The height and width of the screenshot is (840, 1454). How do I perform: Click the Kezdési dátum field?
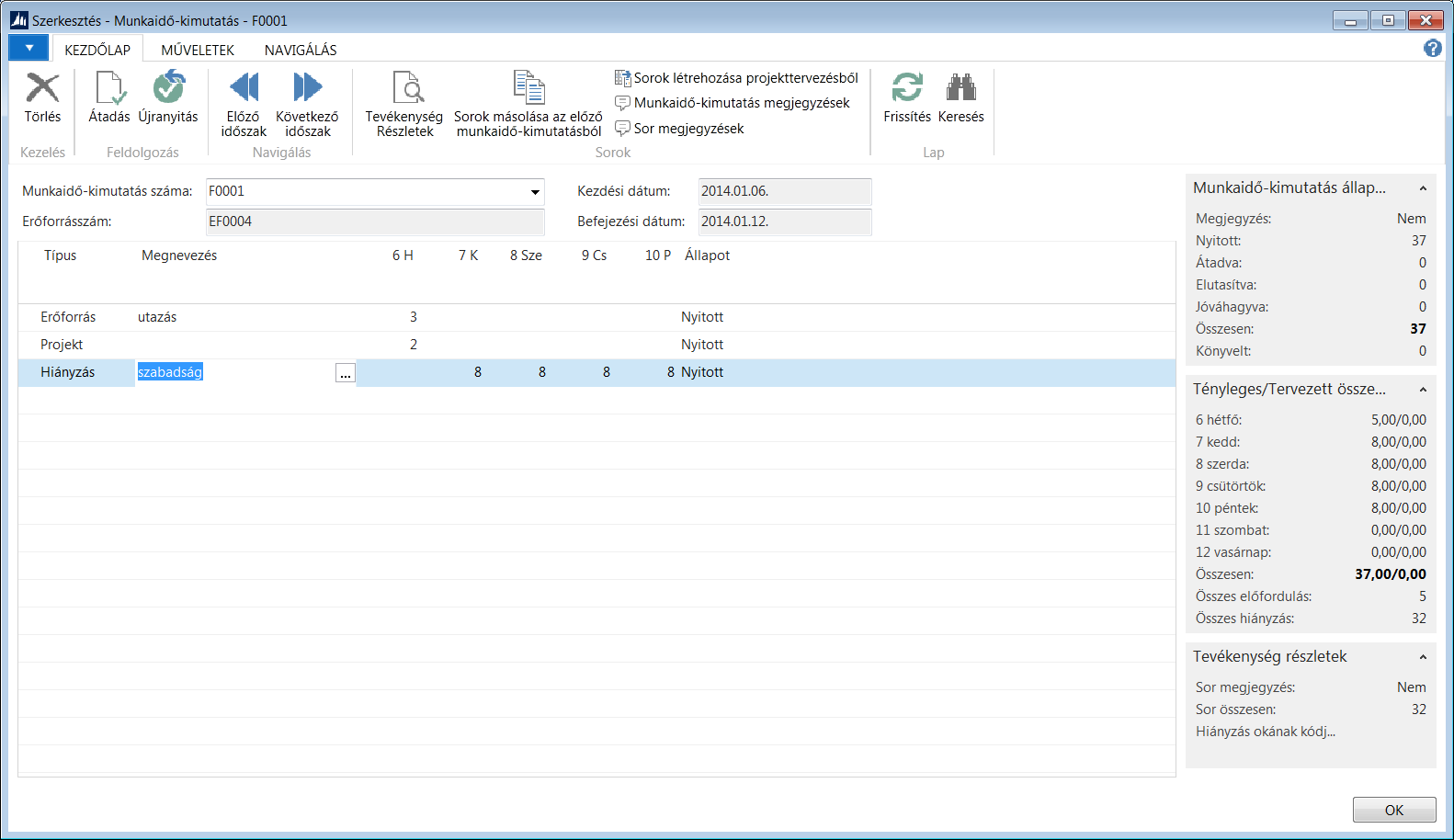pyautogui.click(x=785, y=191)
